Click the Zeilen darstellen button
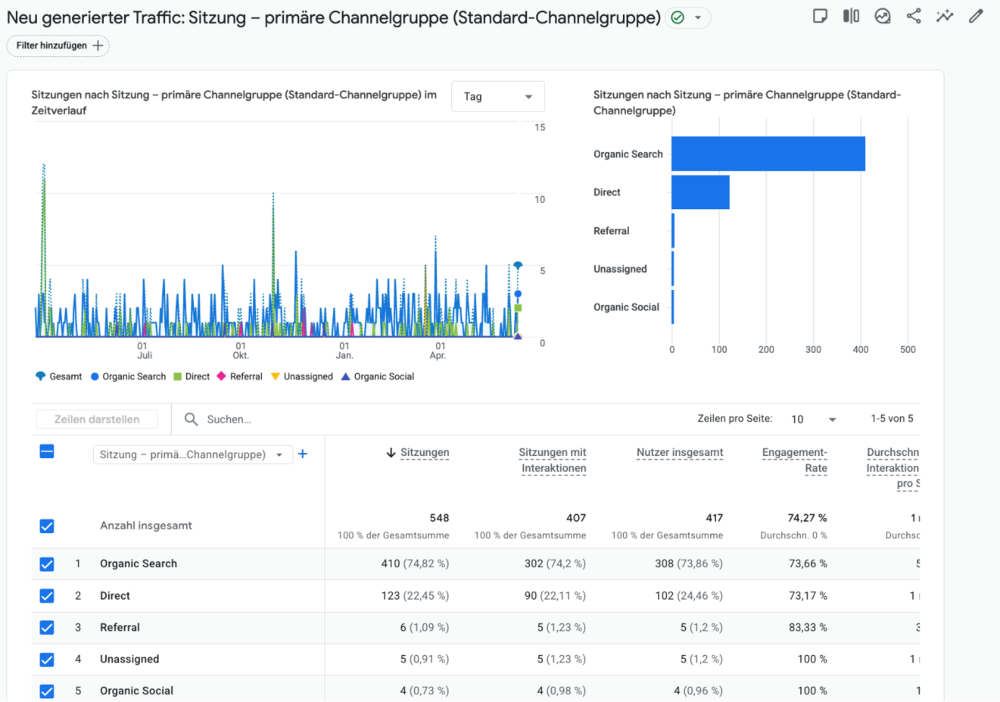 97,419
